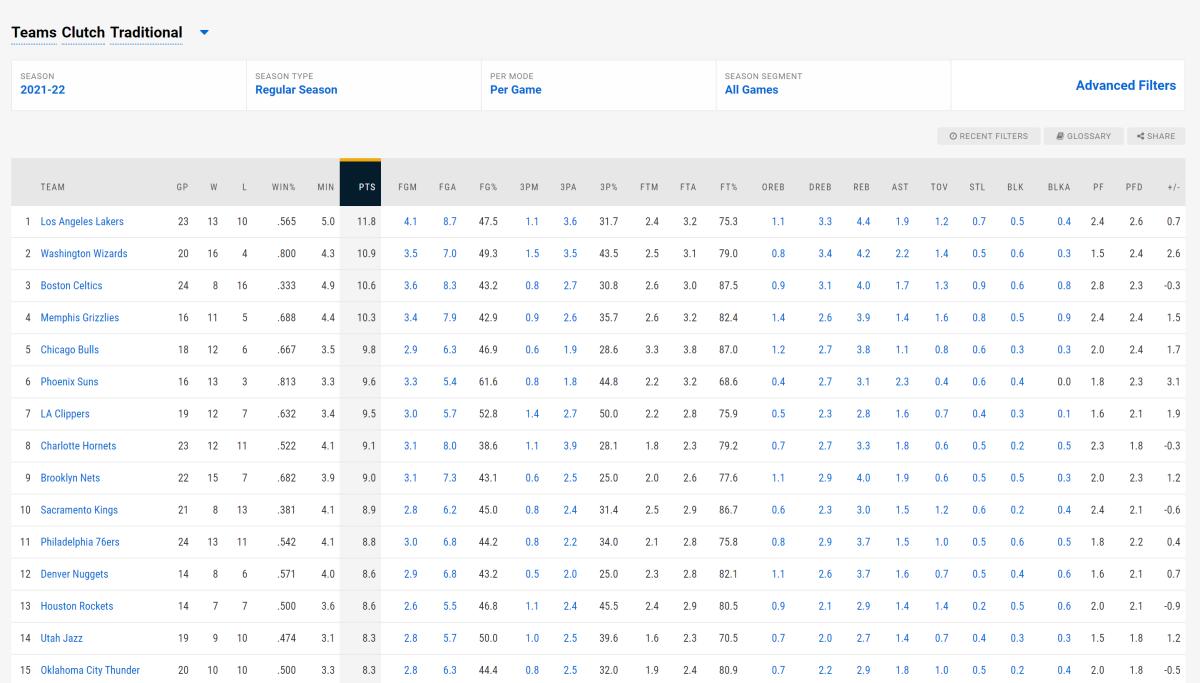
Task: Sort table by 3P% column header
Action: point(608,187)
